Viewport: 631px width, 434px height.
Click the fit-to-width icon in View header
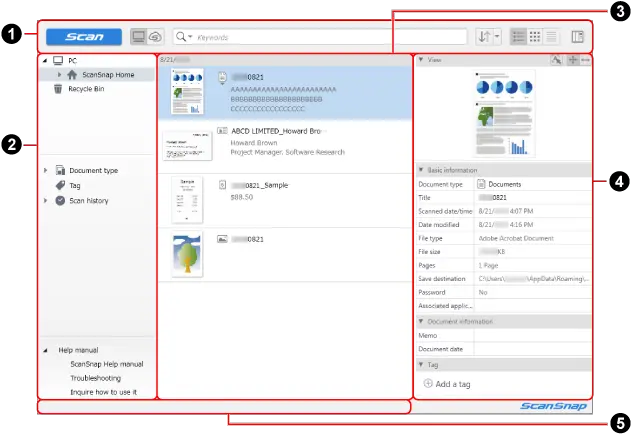click(x=585, y=60)
